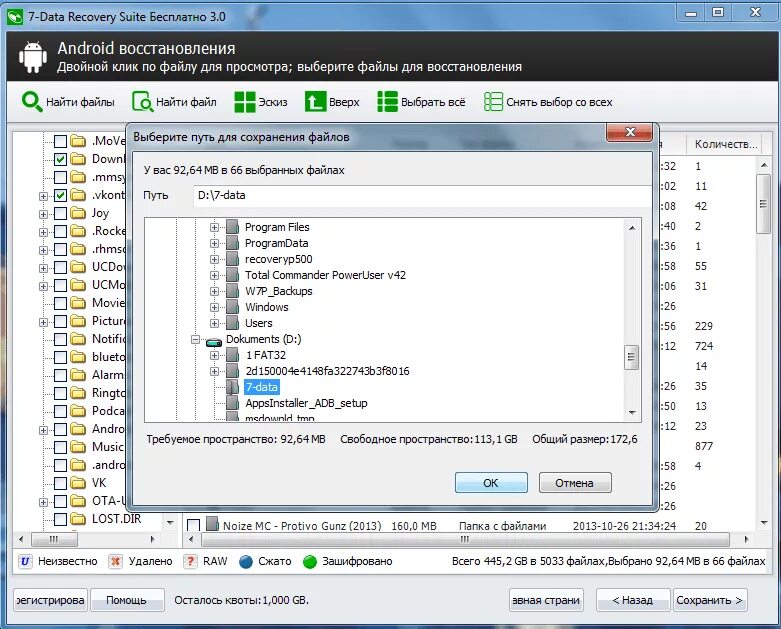Expand the OTA-U folder in left tree
Screen dimensions: 781x629
pyautogui.click(x=43, y=502)
